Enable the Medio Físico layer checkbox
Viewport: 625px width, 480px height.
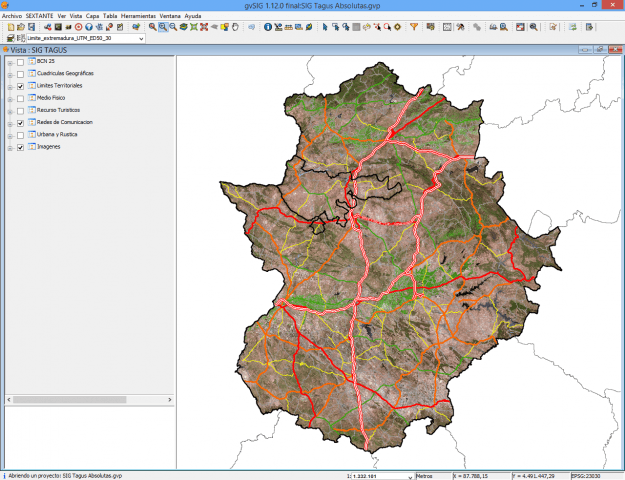20,98
